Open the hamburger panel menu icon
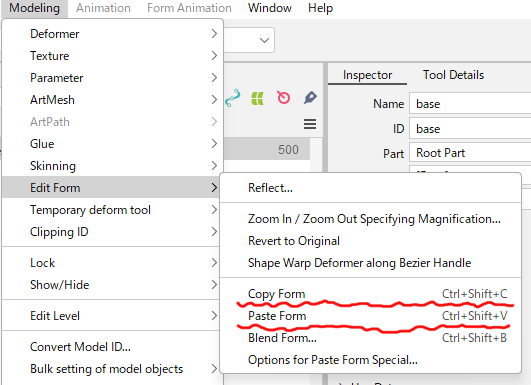The height and width of the screenshot is (385, 531). [x=310, y=124]
